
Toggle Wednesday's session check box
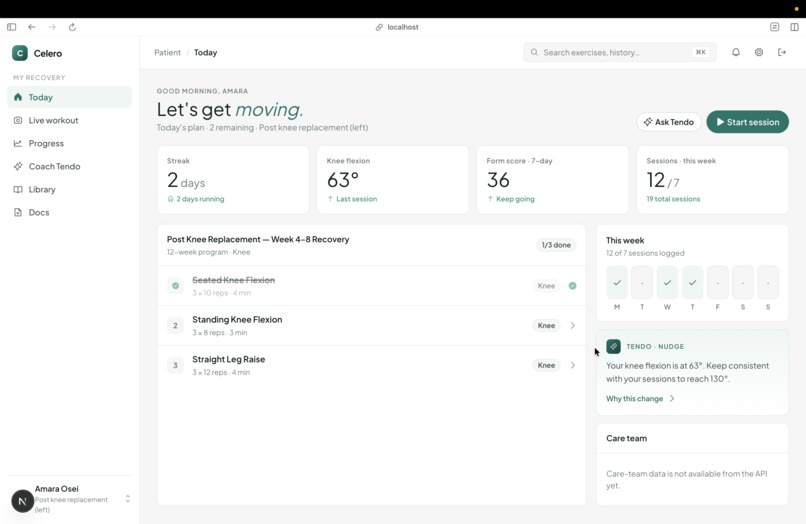[667, 282]
